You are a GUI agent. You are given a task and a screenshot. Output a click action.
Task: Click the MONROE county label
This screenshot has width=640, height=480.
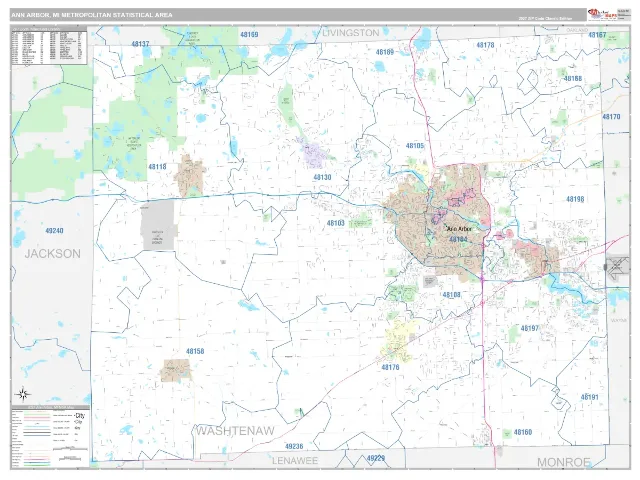click(564, 462)
